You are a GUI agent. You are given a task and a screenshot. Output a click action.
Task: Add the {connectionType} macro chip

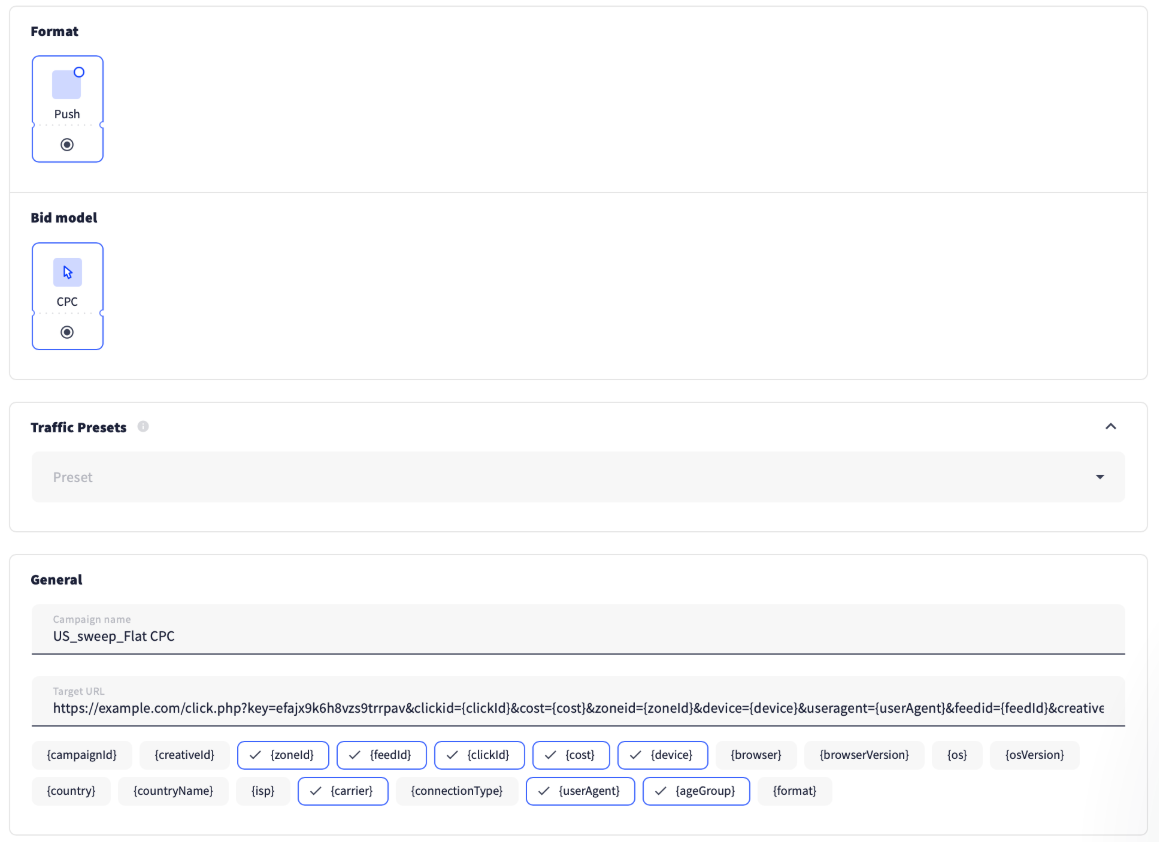coord(457,791)
